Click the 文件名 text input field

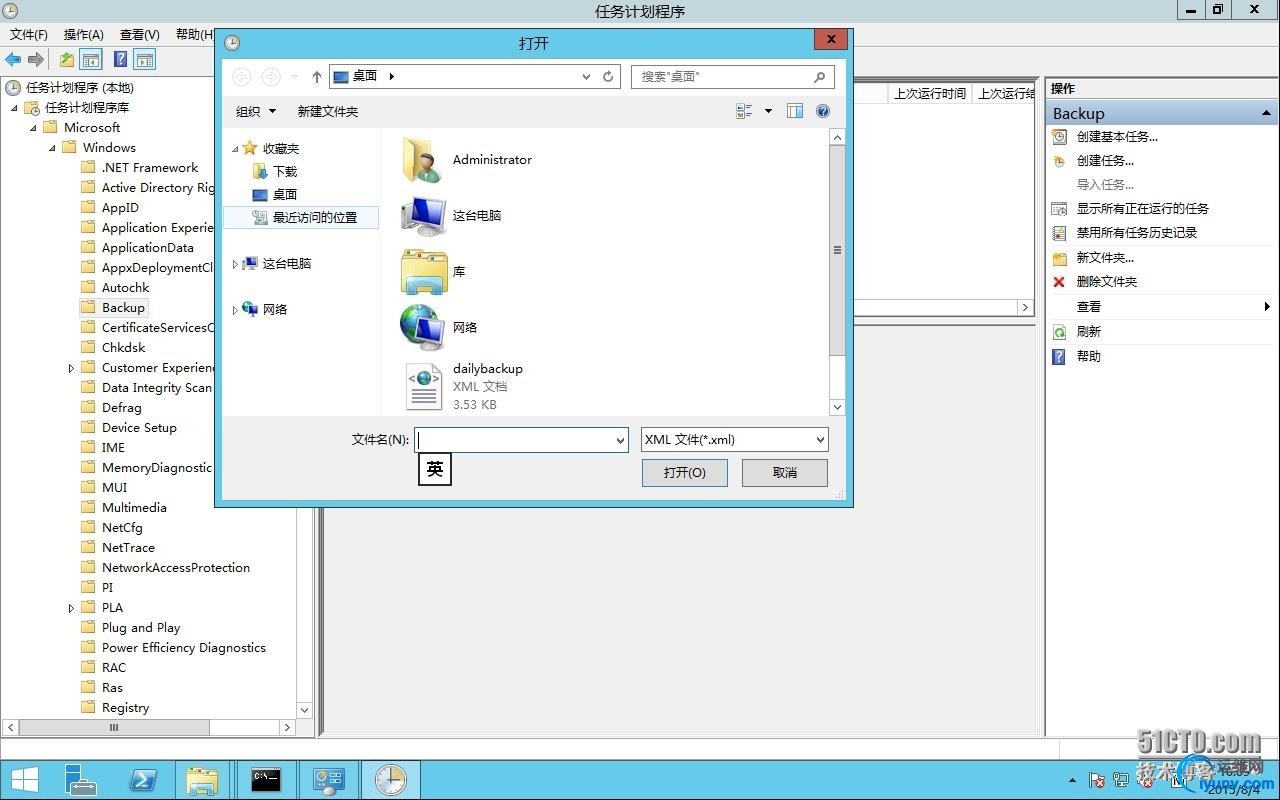[x=513, y=440]
